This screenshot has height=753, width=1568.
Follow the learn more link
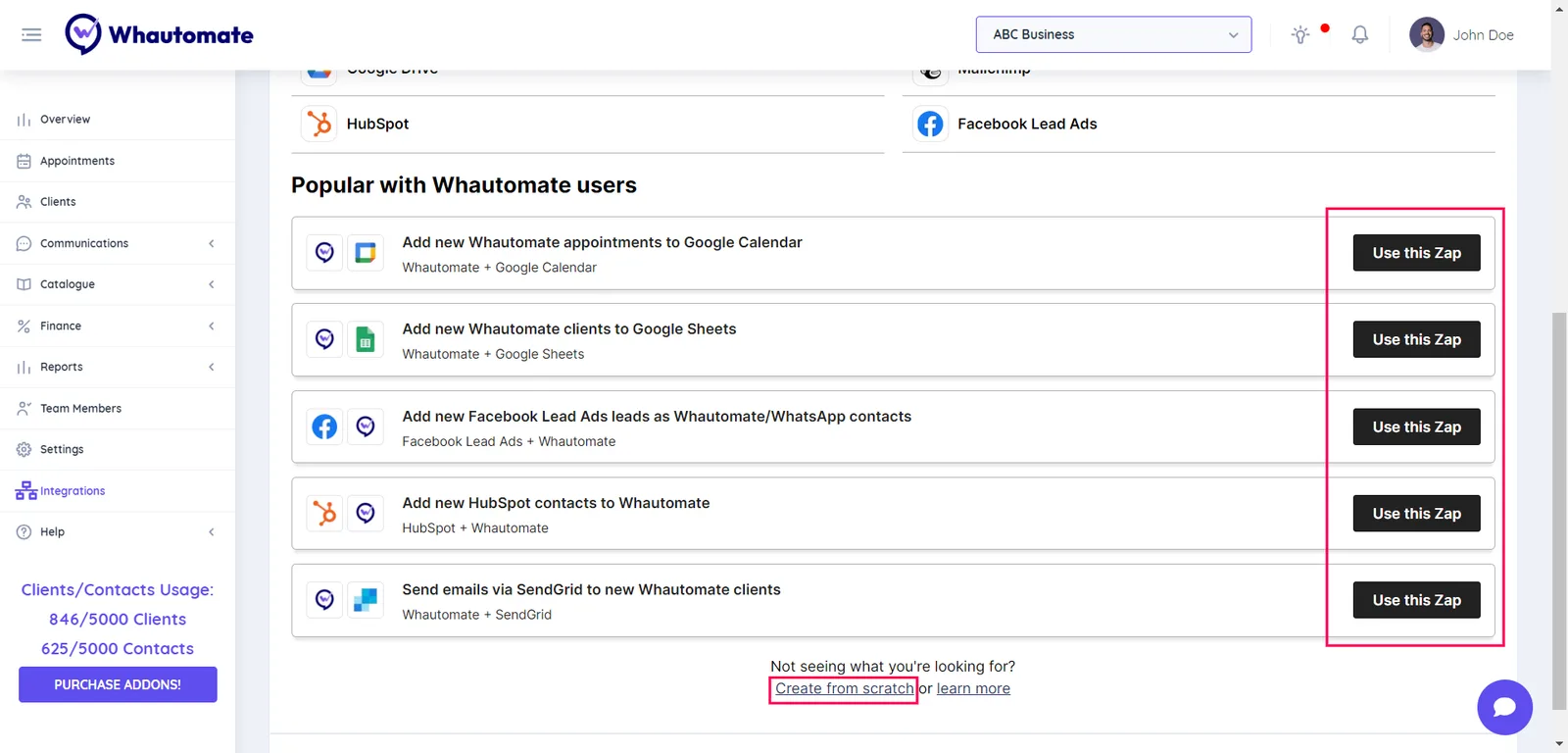(973, 688)
